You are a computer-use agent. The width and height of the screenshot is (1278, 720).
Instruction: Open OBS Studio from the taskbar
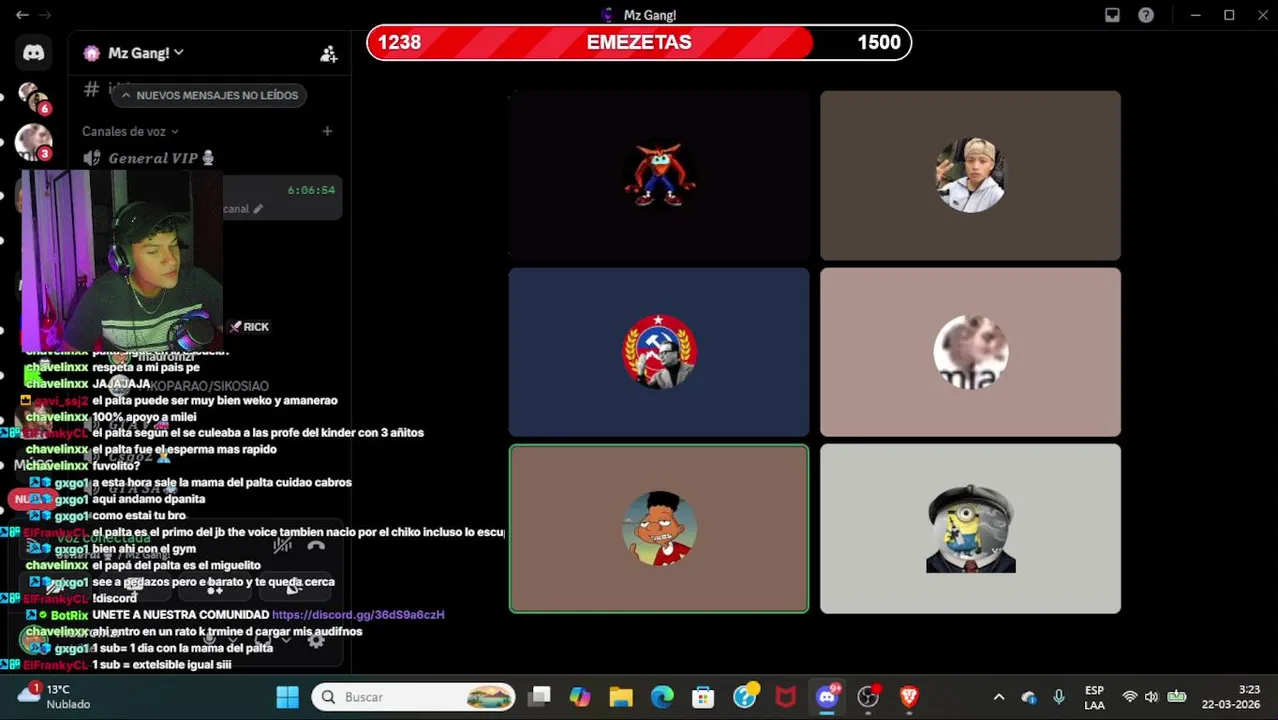pyautogui.click(x=868, y=697)
